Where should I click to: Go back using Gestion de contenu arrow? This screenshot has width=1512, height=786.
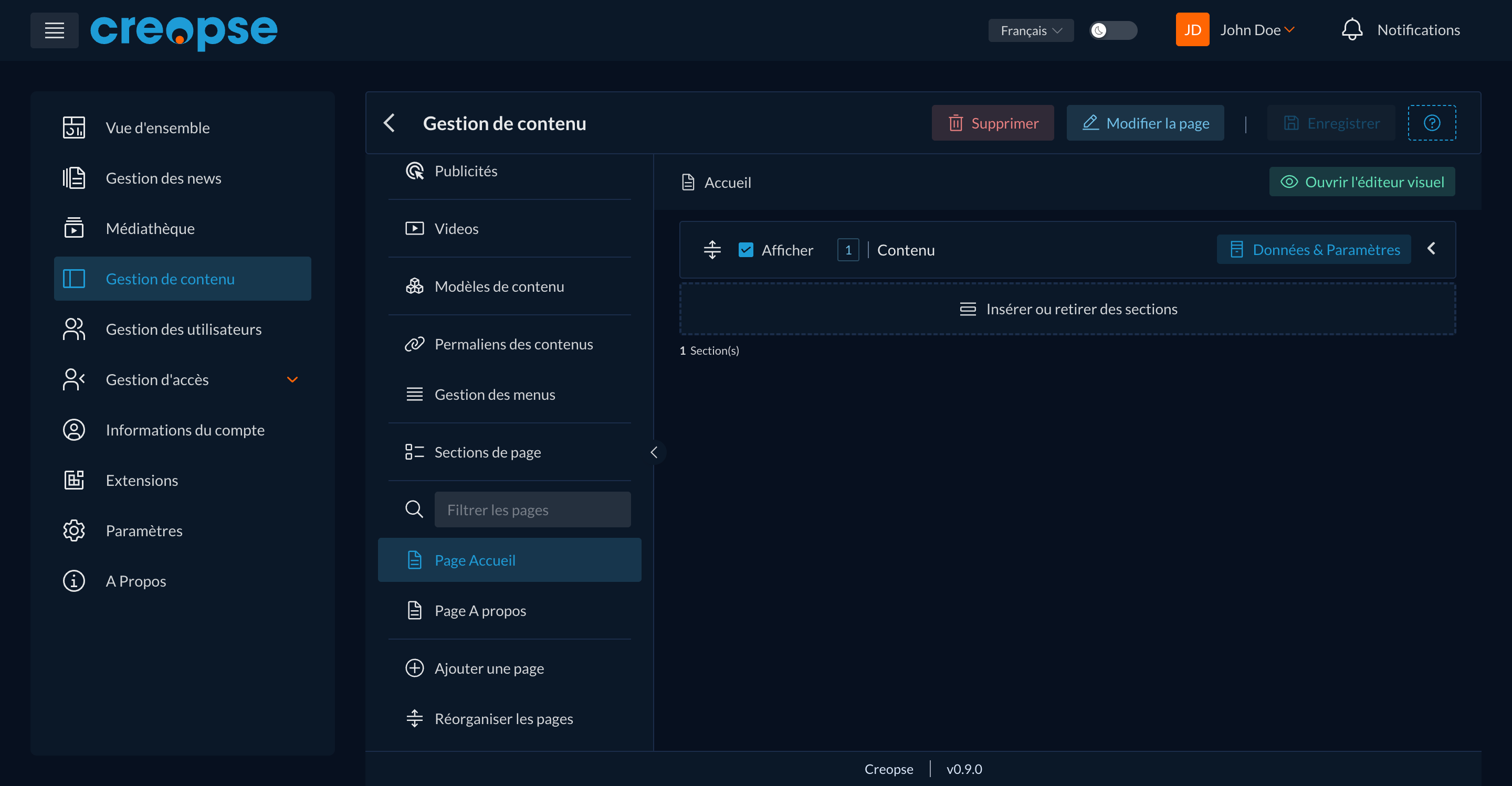point(389,123)
